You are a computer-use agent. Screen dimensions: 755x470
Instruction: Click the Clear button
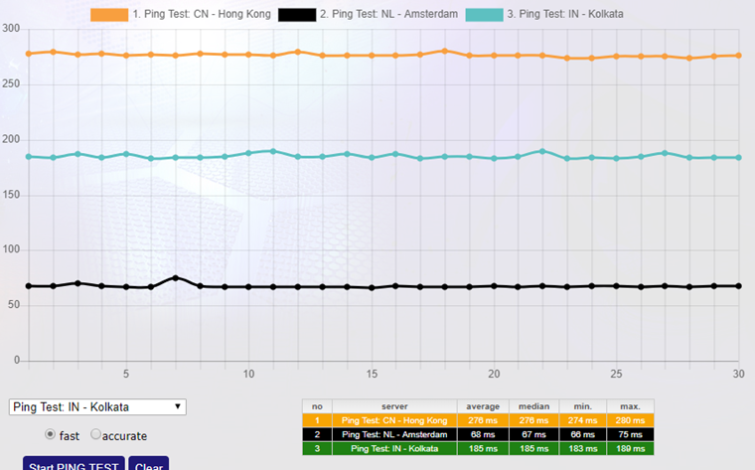click(148, 464)
